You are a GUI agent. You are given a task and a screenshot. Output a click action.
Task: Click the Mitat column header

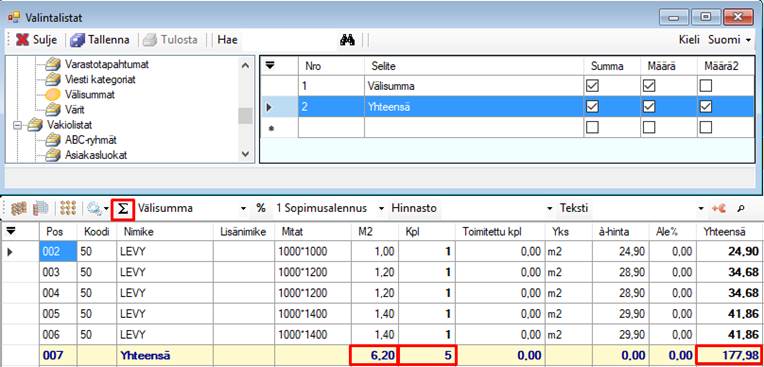click(312, 232)
